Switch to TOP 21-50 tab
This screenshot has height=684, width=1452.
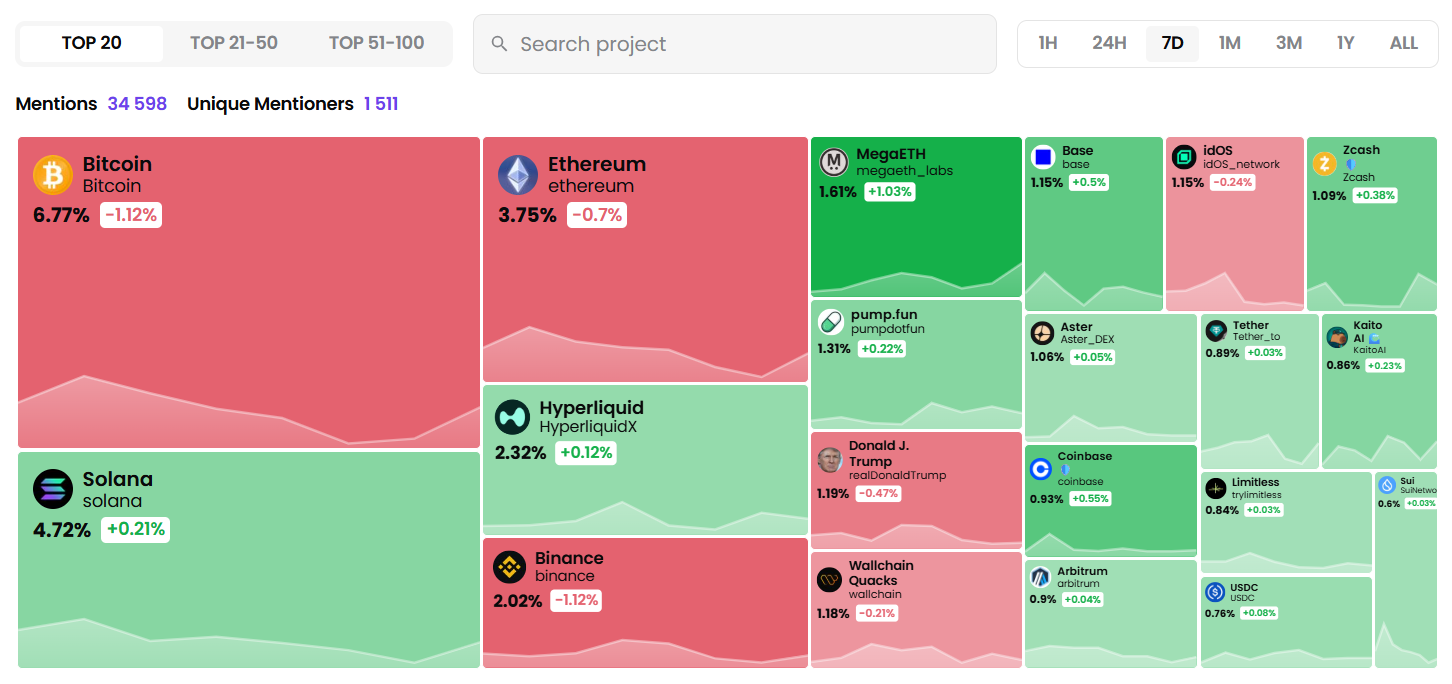click(x=234, y=43)
